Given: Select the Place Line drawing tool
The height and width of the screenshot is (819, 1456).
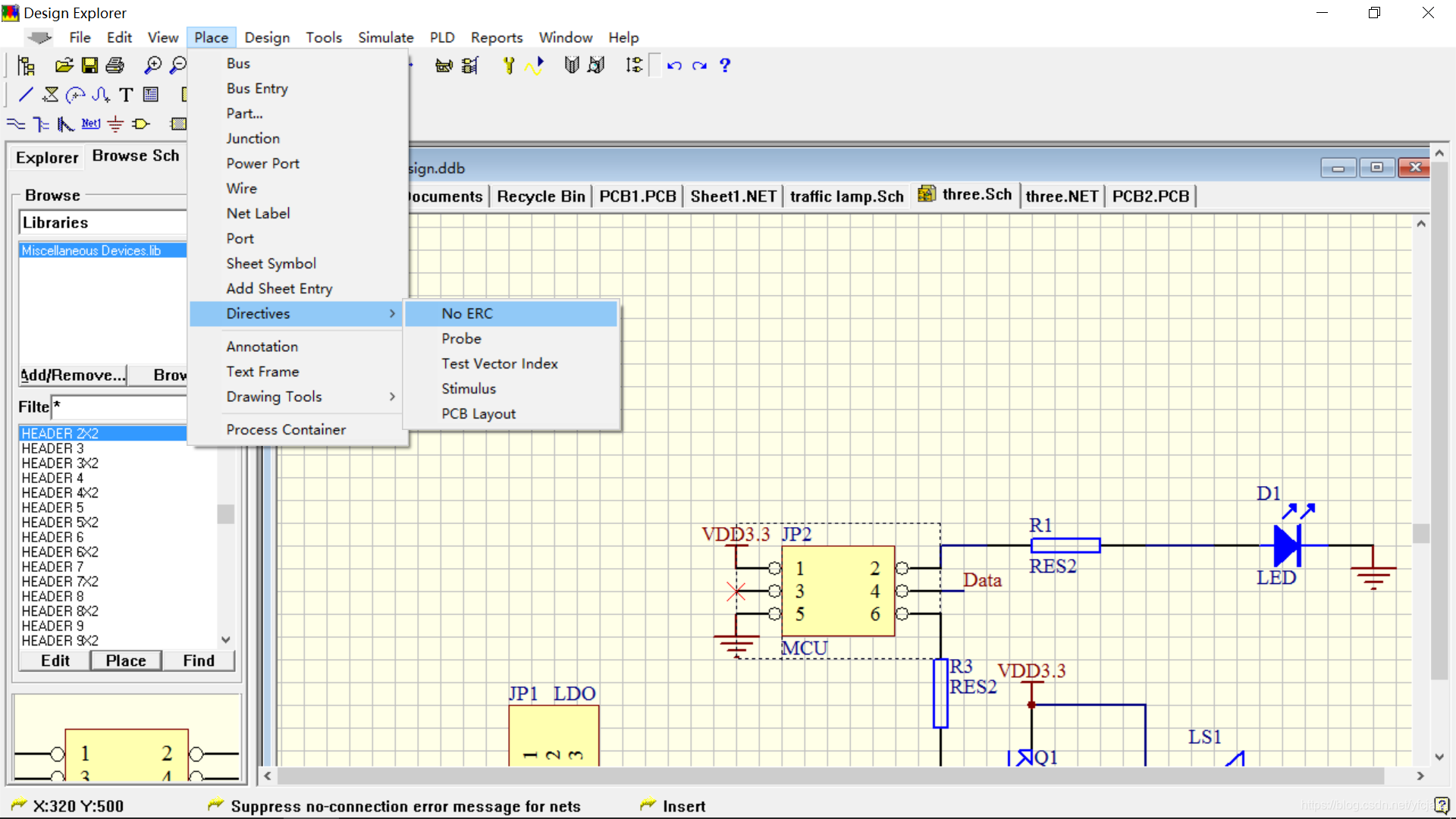Looking at the screenshot, I should 25,95.
